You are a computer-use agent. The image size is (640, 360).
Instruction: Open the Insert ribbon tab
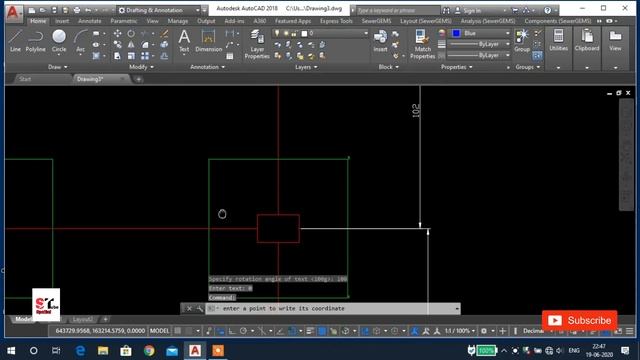pyautogui.click(x=62, y=21)
